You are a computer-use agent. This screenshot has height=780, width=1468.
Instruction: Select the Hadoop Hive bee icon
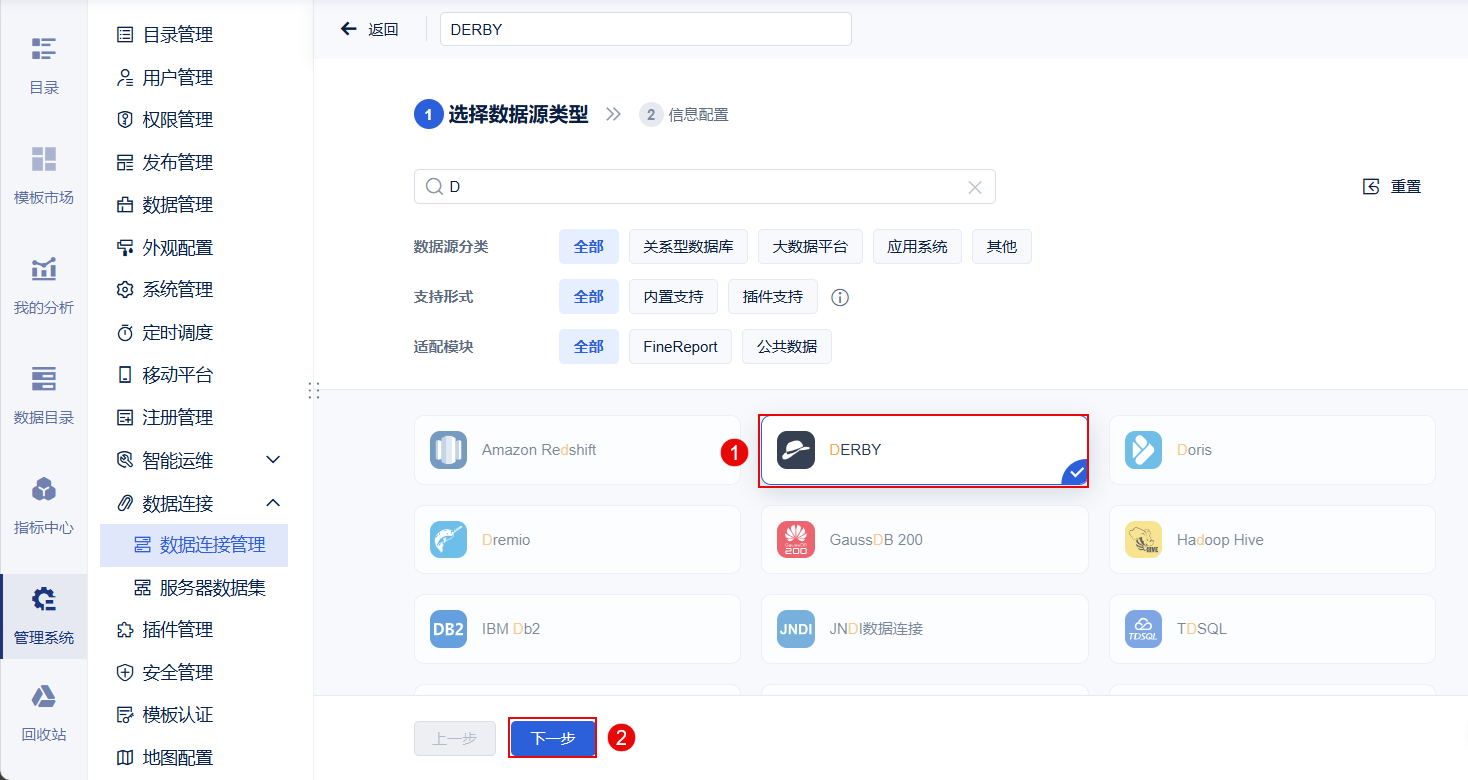[1143, 540]
